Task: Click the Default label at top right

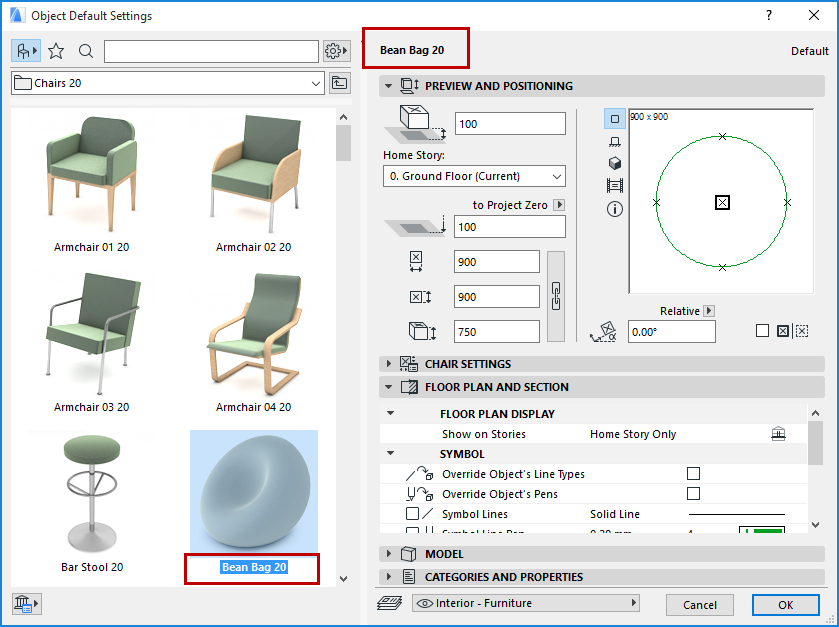Action: pyautogui.click(x=810, y=51)
